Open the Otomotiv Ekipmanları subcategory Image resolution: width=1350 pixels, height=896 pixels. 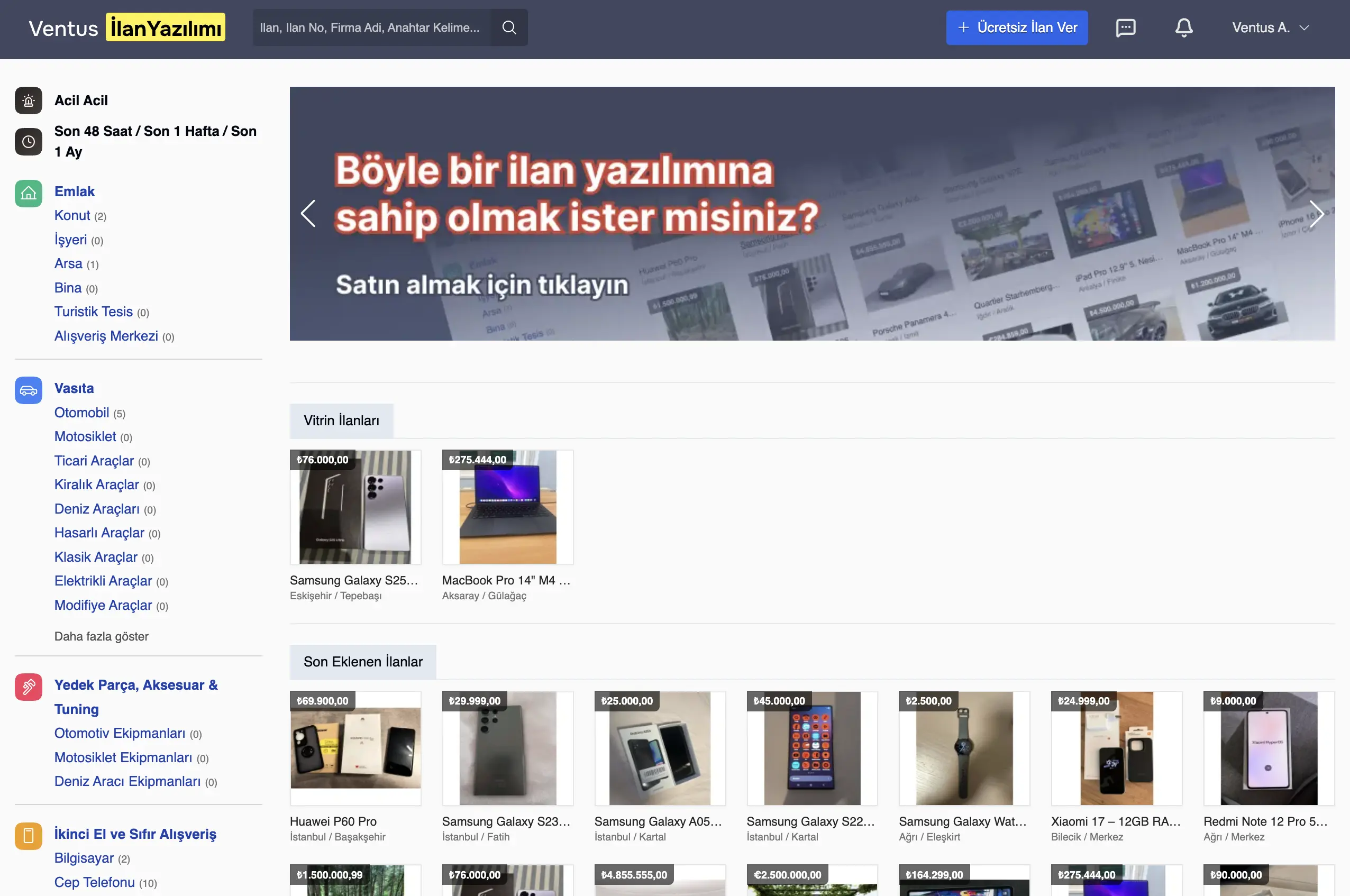click(120, 733)
